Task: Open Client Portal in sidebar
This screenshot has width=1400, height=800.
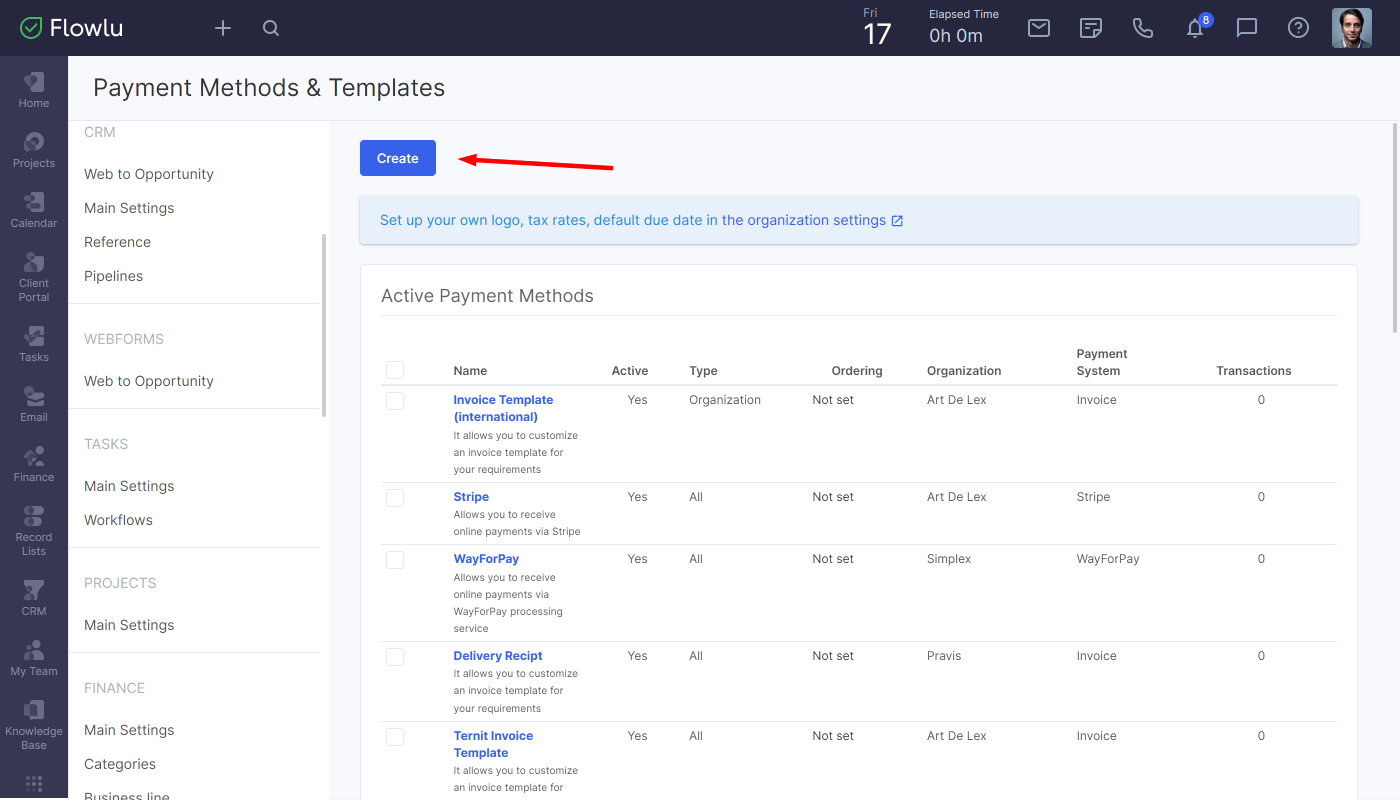Action: pos(34,277)
